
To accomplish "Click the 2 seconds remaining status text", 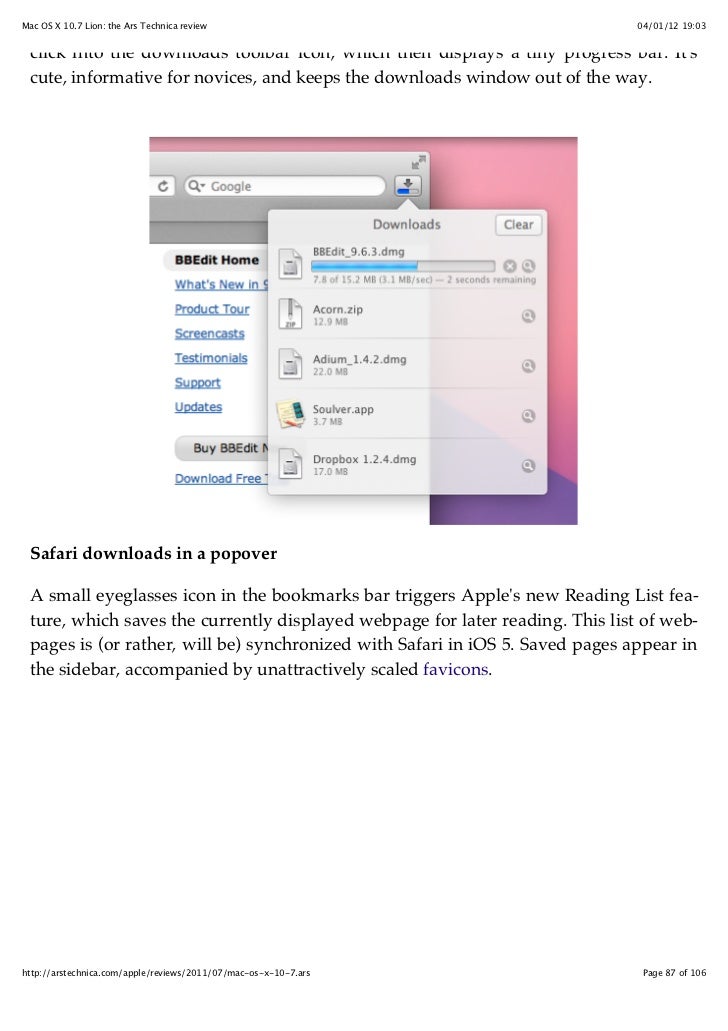I will click(491, 279).
